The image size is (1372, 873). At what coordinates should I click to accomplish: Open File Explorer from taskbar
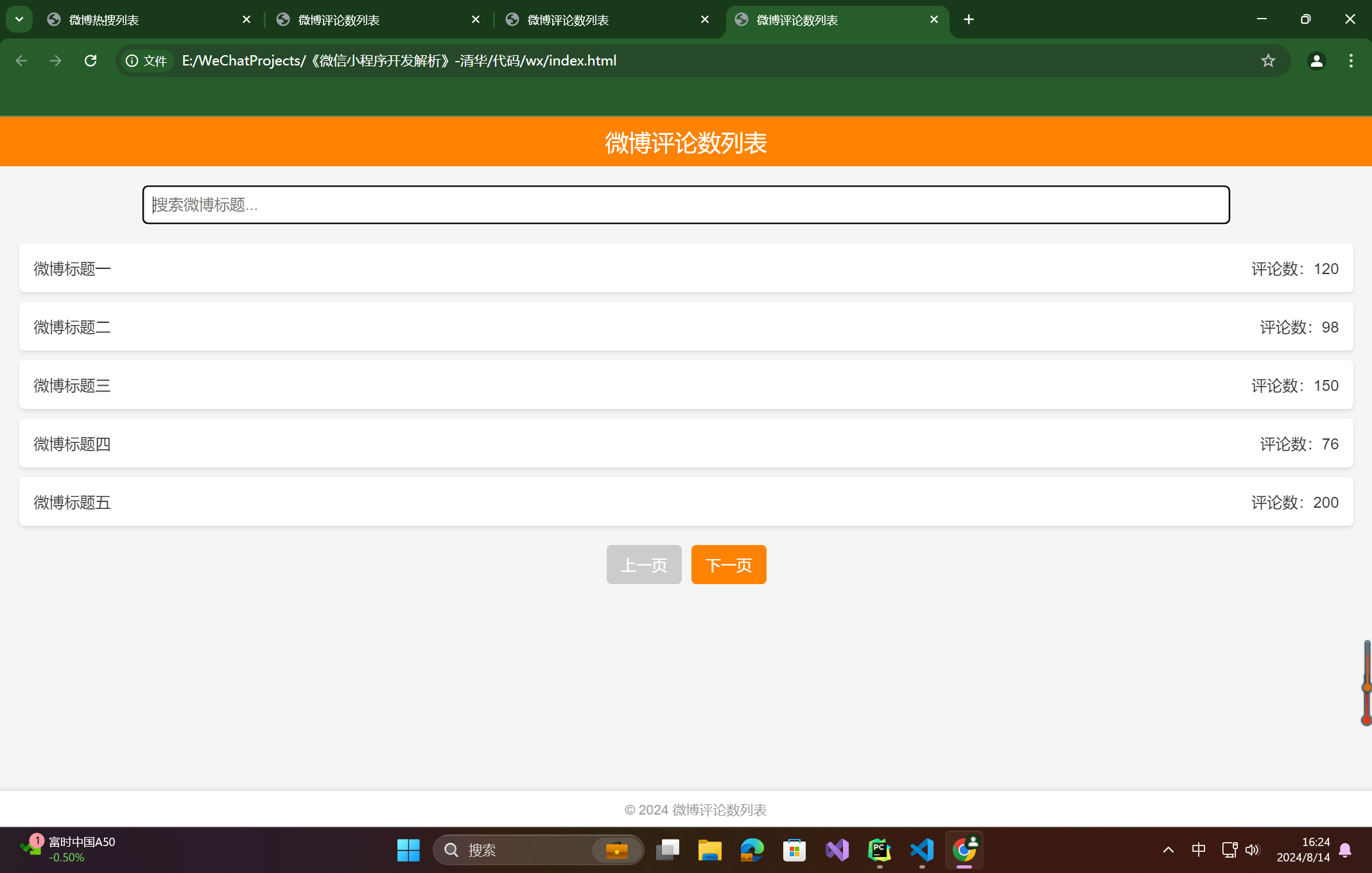point(709,850)
